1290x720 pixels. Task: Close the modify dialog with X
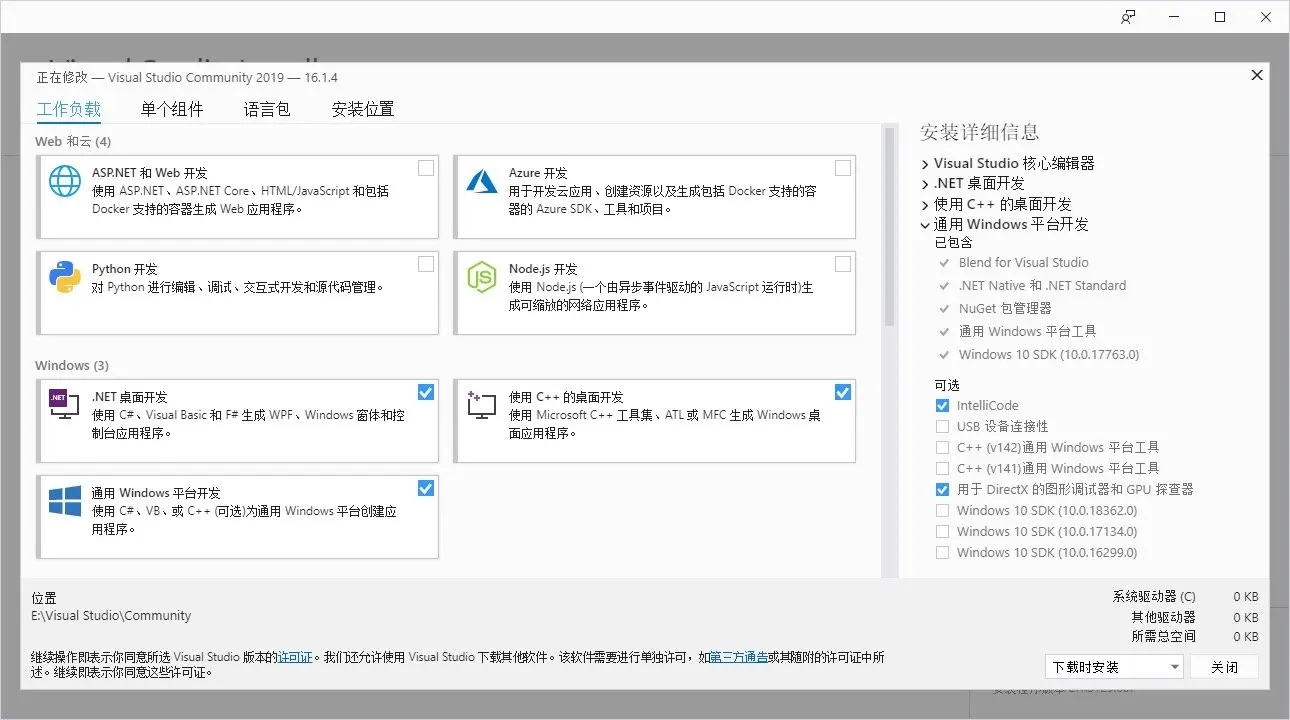tap(1258, 75)
